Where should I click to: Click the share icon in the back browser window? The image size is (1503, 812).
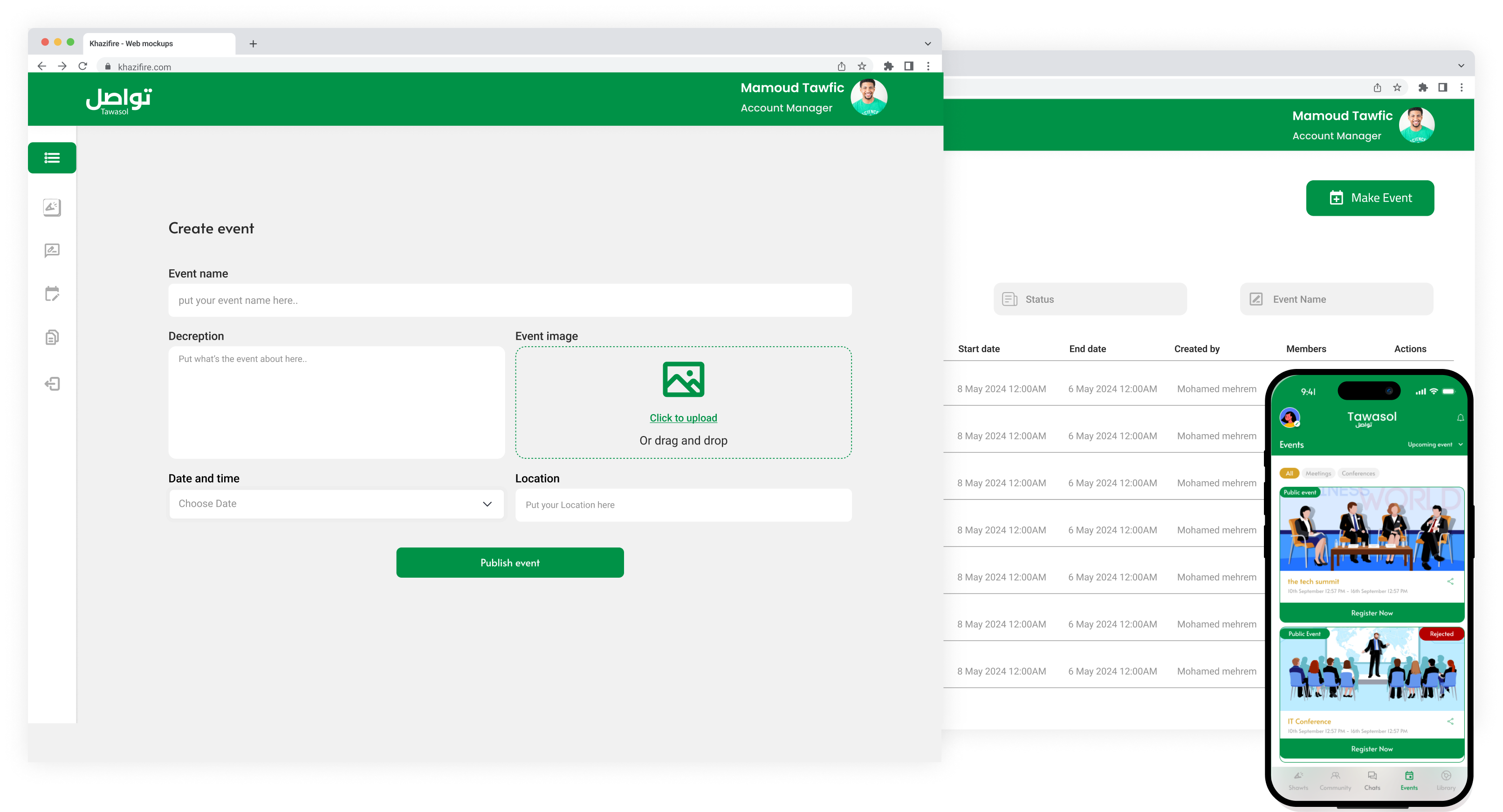1377,88
